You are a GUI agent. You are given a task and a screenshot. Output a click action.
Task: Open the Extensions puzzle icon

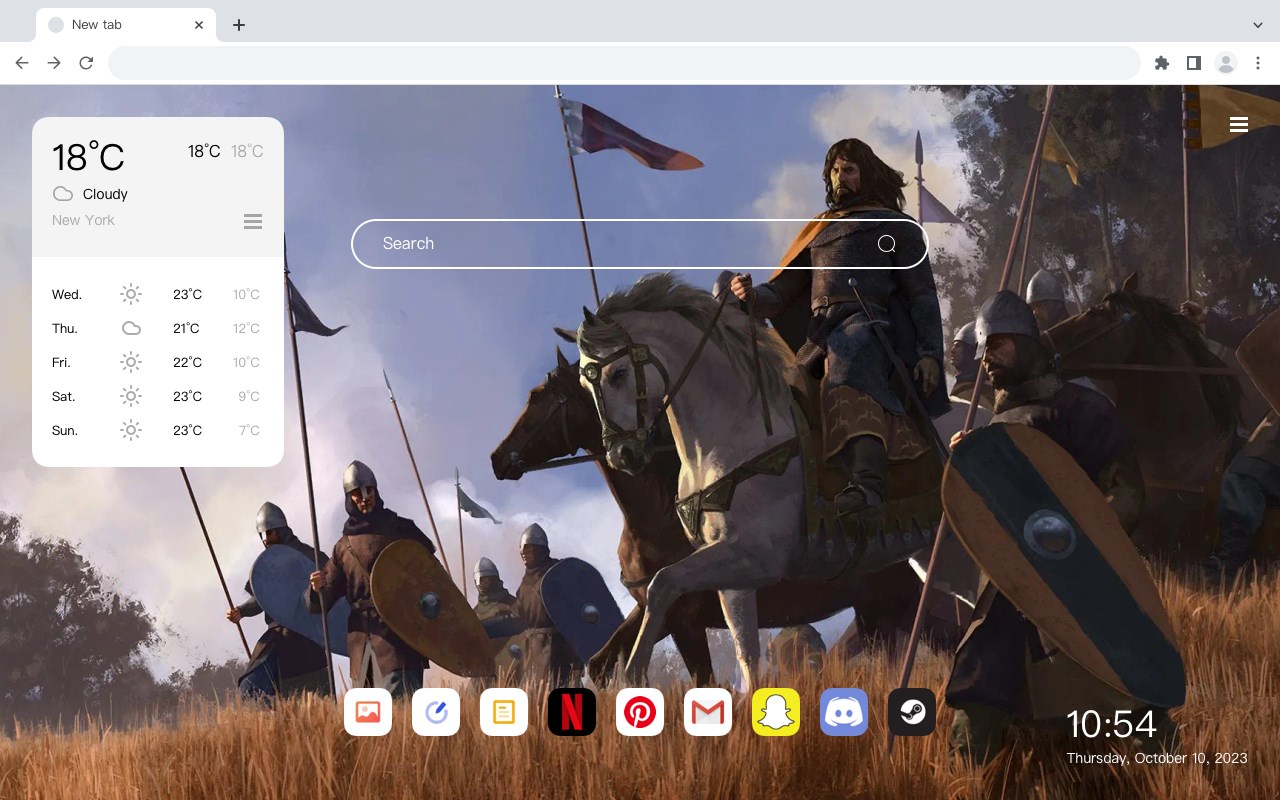(x=1162, y=63)
